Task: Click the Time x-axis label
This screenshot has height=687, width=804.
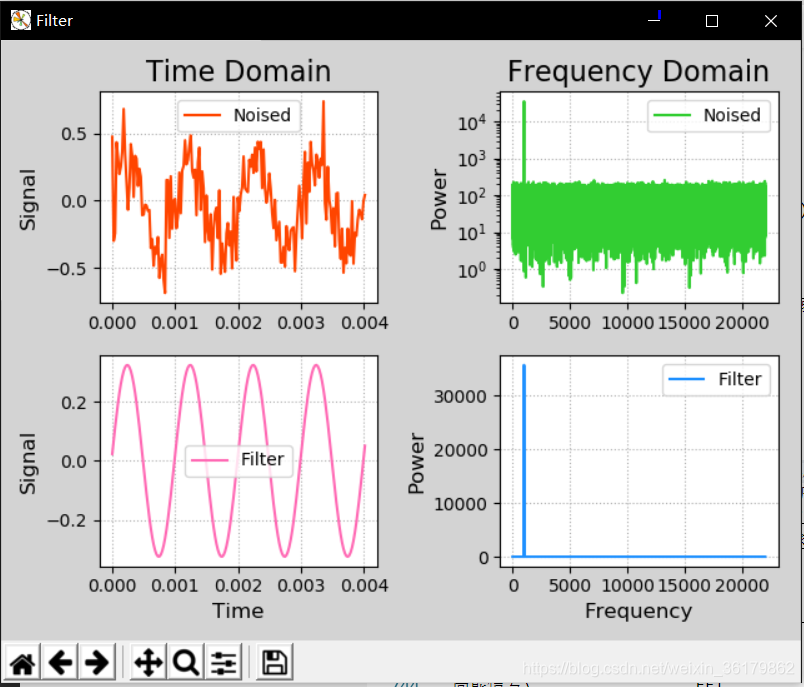Action: (238, 611)
